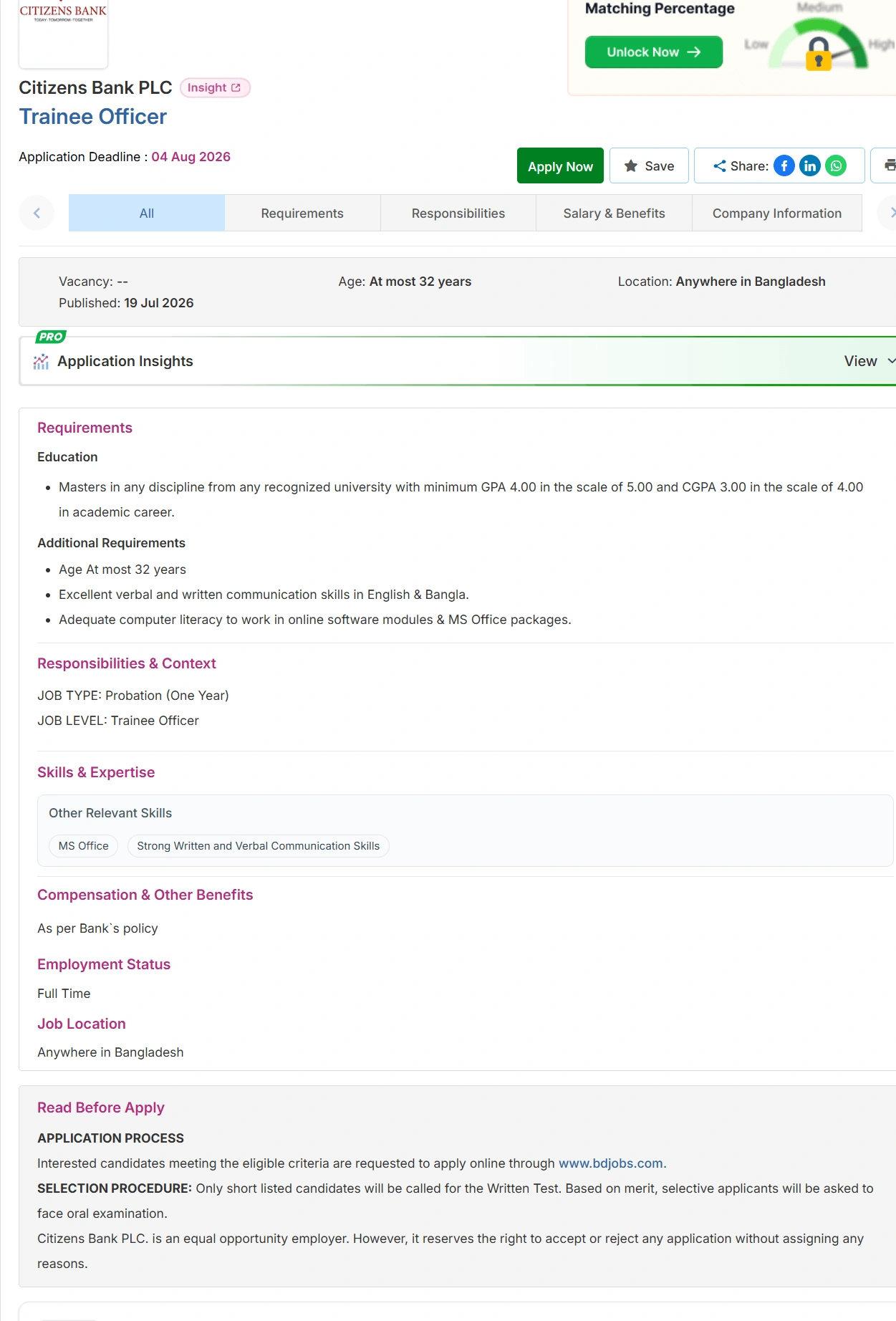The width and height of the screenshot is (896, 1321).
Task: Share job on Facebook icon
Action: coord(784,166)
